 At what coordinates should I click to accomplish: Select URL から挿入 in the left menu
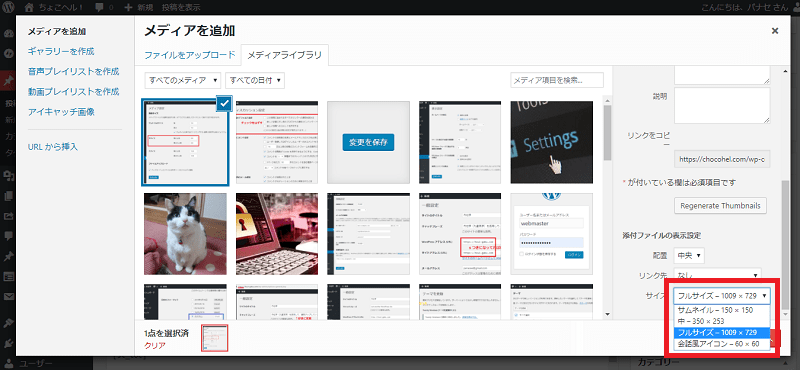click(53, 147)
